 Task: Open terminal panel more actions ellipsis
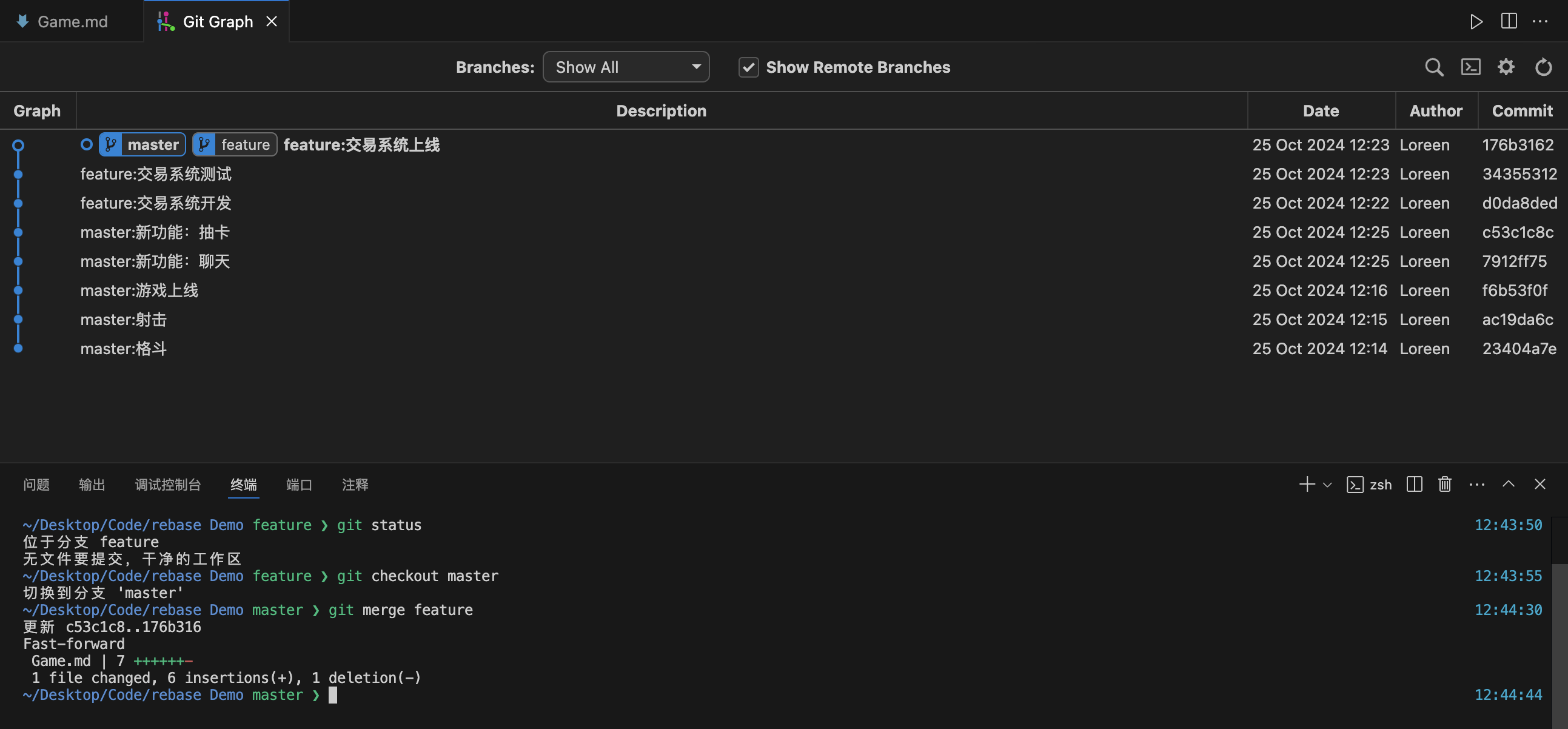point(1476,485)
